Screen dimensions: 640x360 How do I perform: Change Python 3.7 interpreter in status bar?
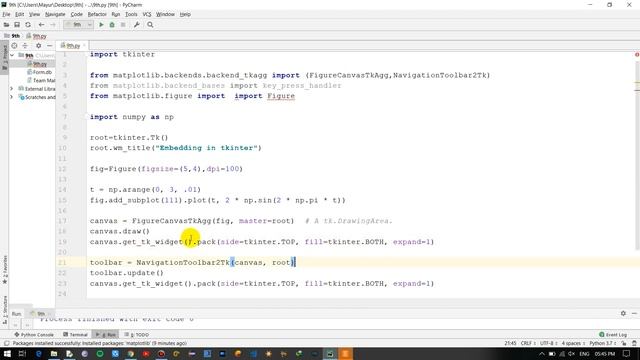tap(603, 343)
